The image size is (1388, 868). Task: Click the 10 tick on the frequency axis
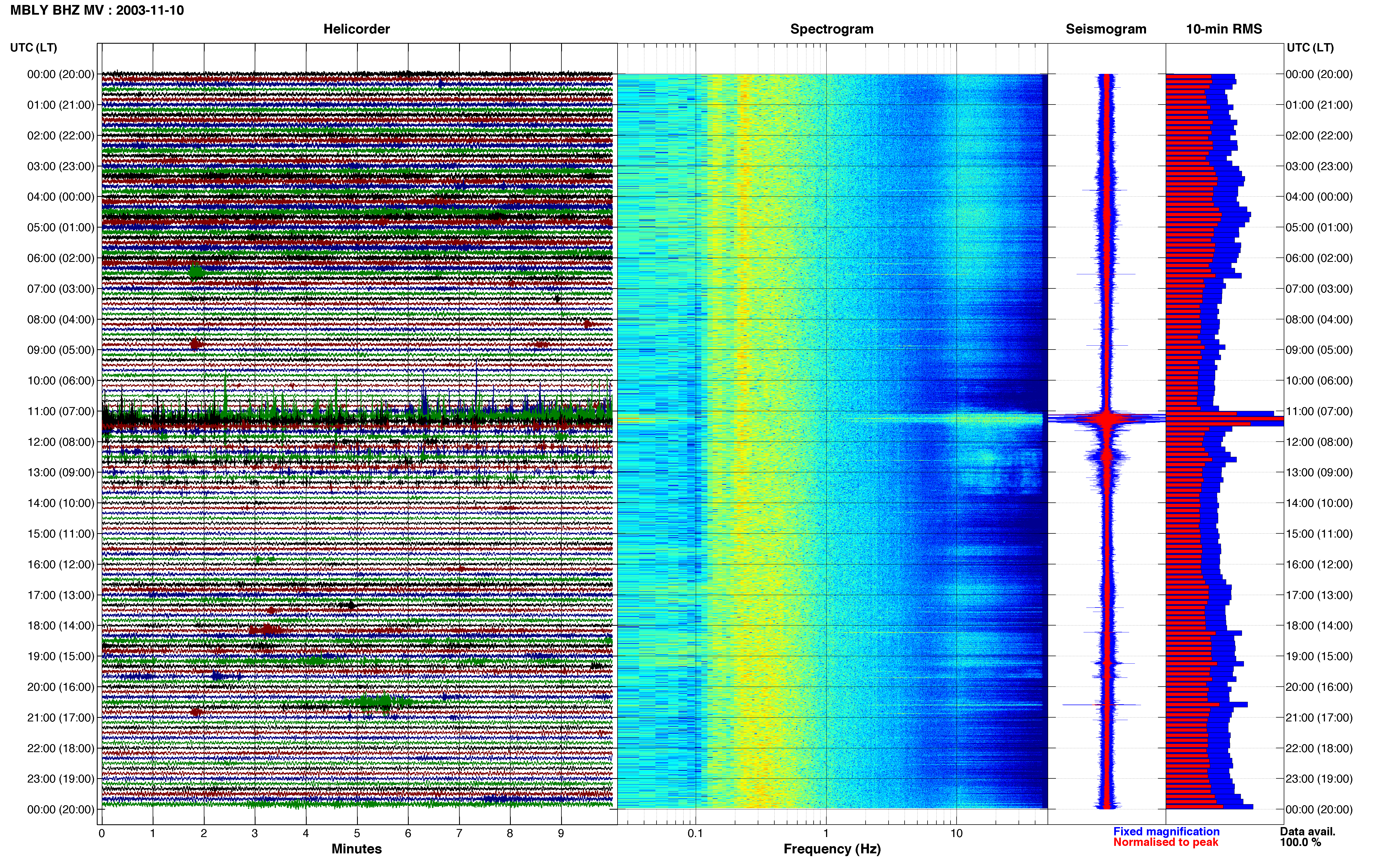(x=956, y=833)
